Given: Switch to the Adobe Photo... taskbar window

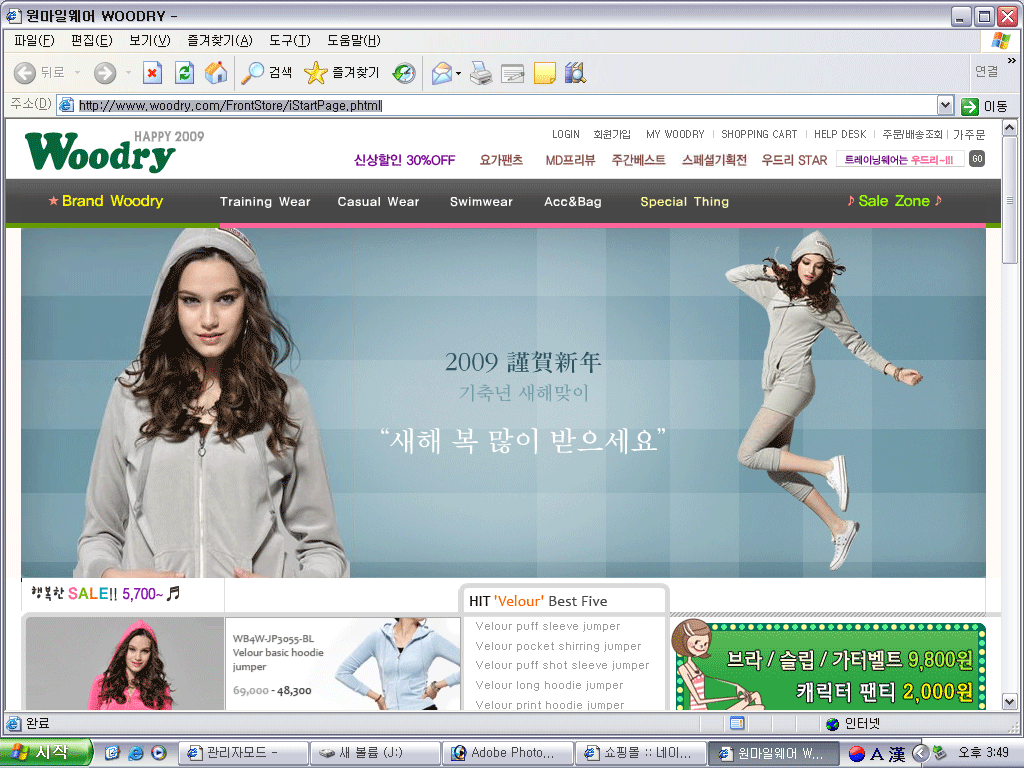Looking at the screenshot, I should [508, 753].
